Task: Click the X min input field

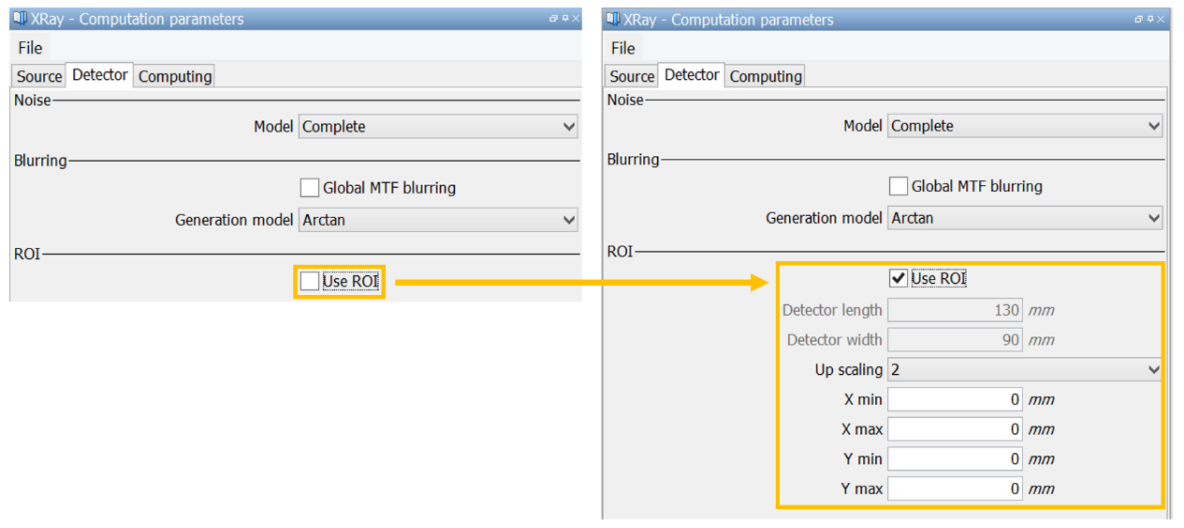Action: [x=955, y=400]
